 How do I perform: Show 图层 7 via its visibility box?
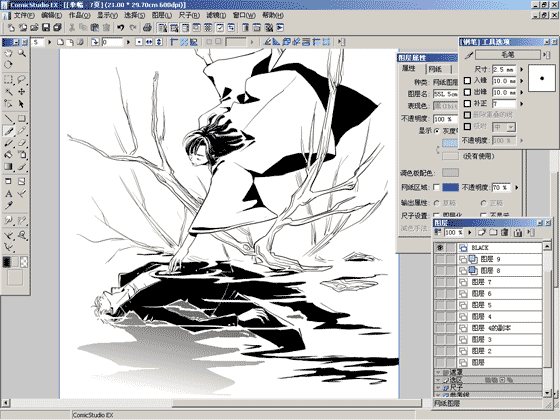click(x=440, y=282)
